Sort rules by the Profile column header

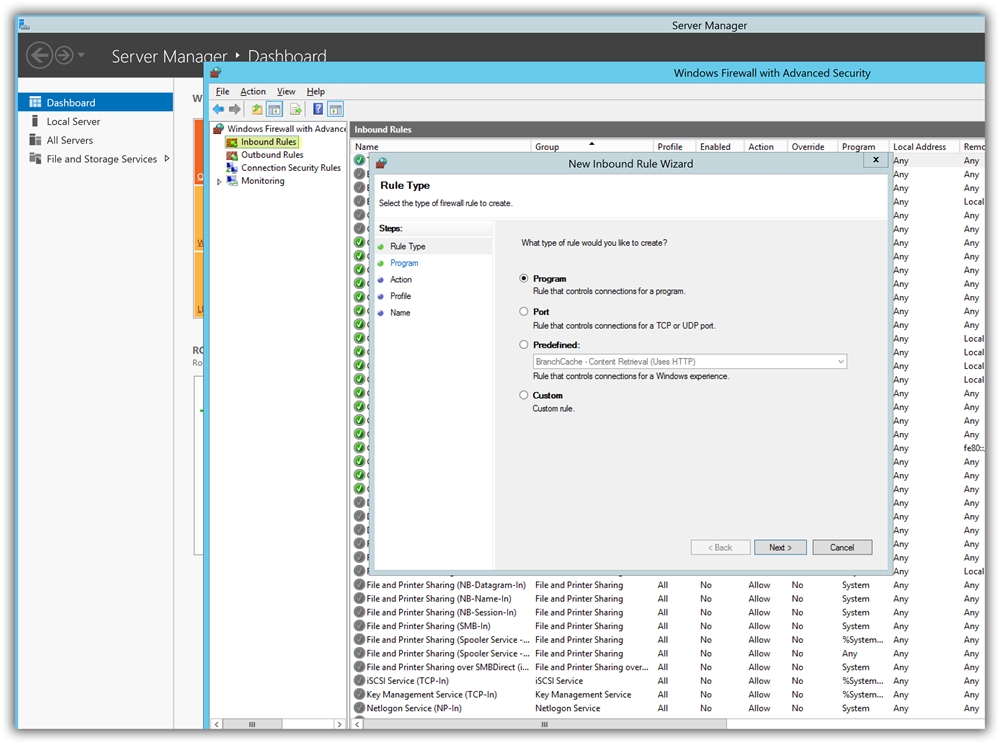tap(674, 147)
